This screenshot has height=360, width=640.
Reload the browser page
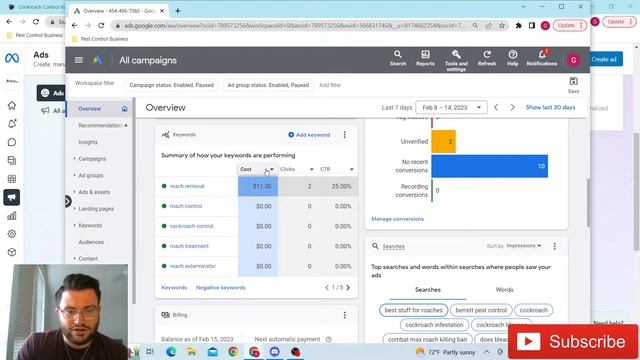pos(101,25)
